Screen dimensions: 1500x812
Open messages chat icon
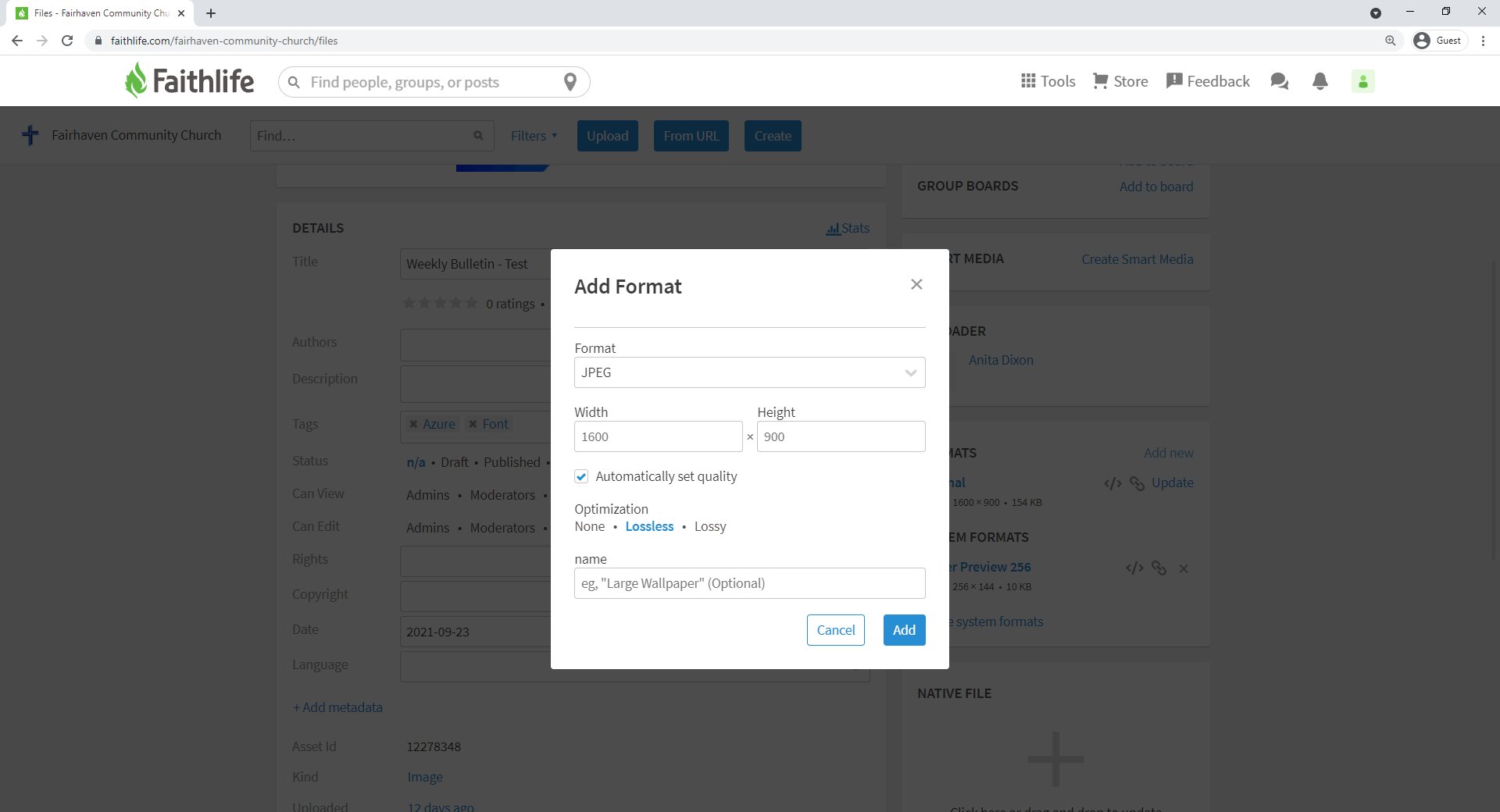pos(1279,81)
